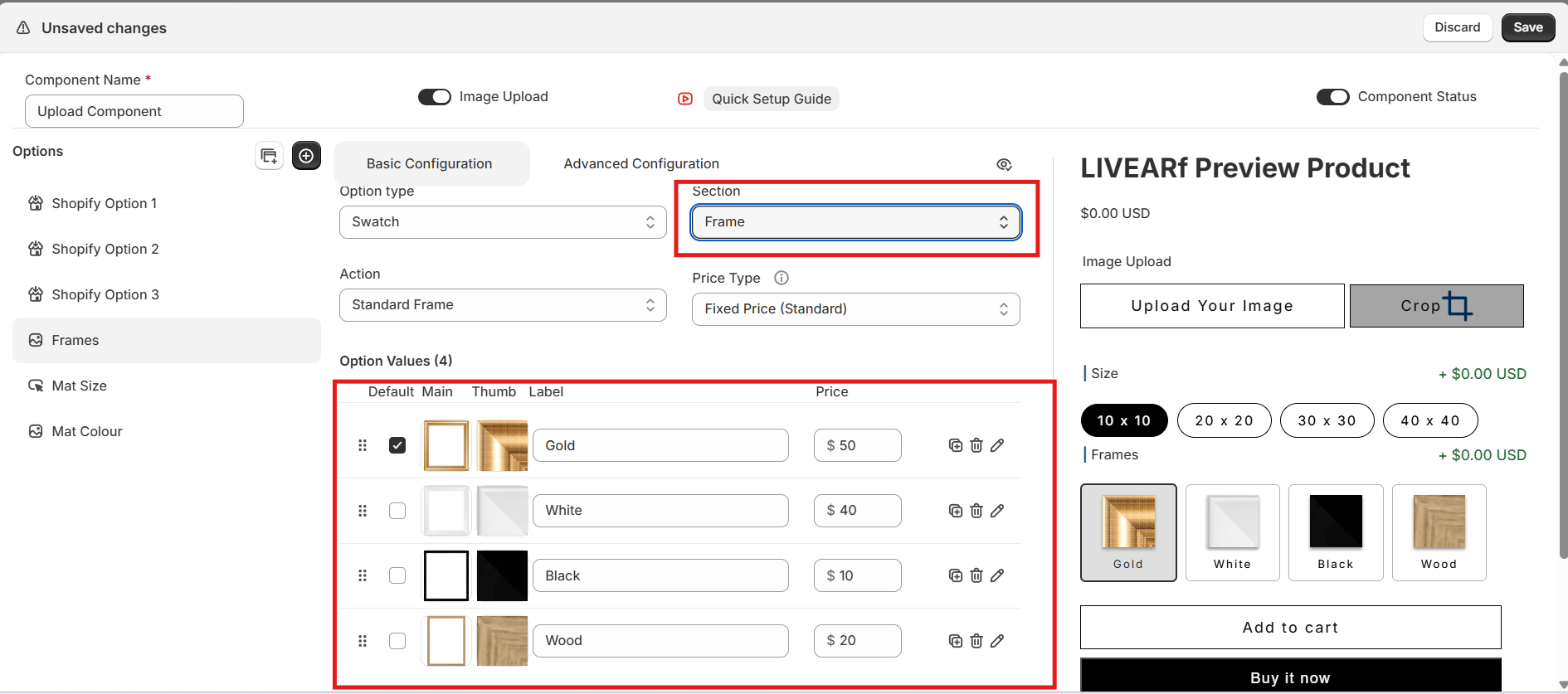Click the unsaved changes warning icon
This screenshot has width=1568, height=694.
tap(23, 28)
